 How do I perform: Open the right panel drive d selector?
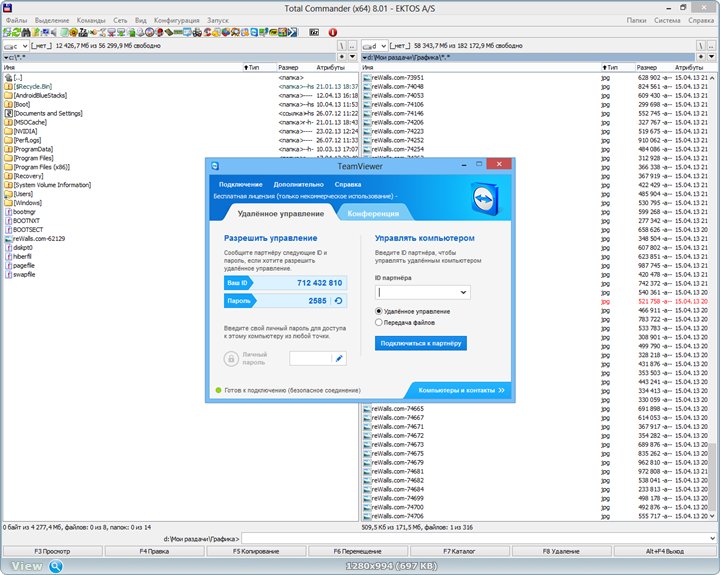coord(376,46)
